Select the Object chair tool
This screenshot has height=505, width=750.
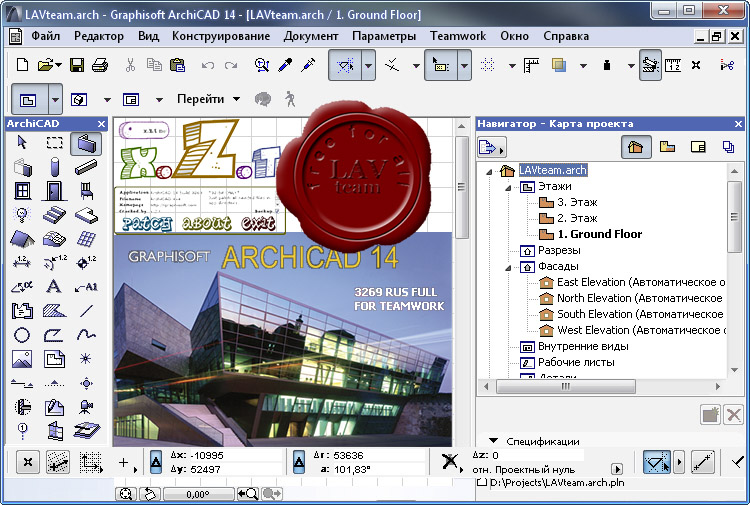pos(86,191)
